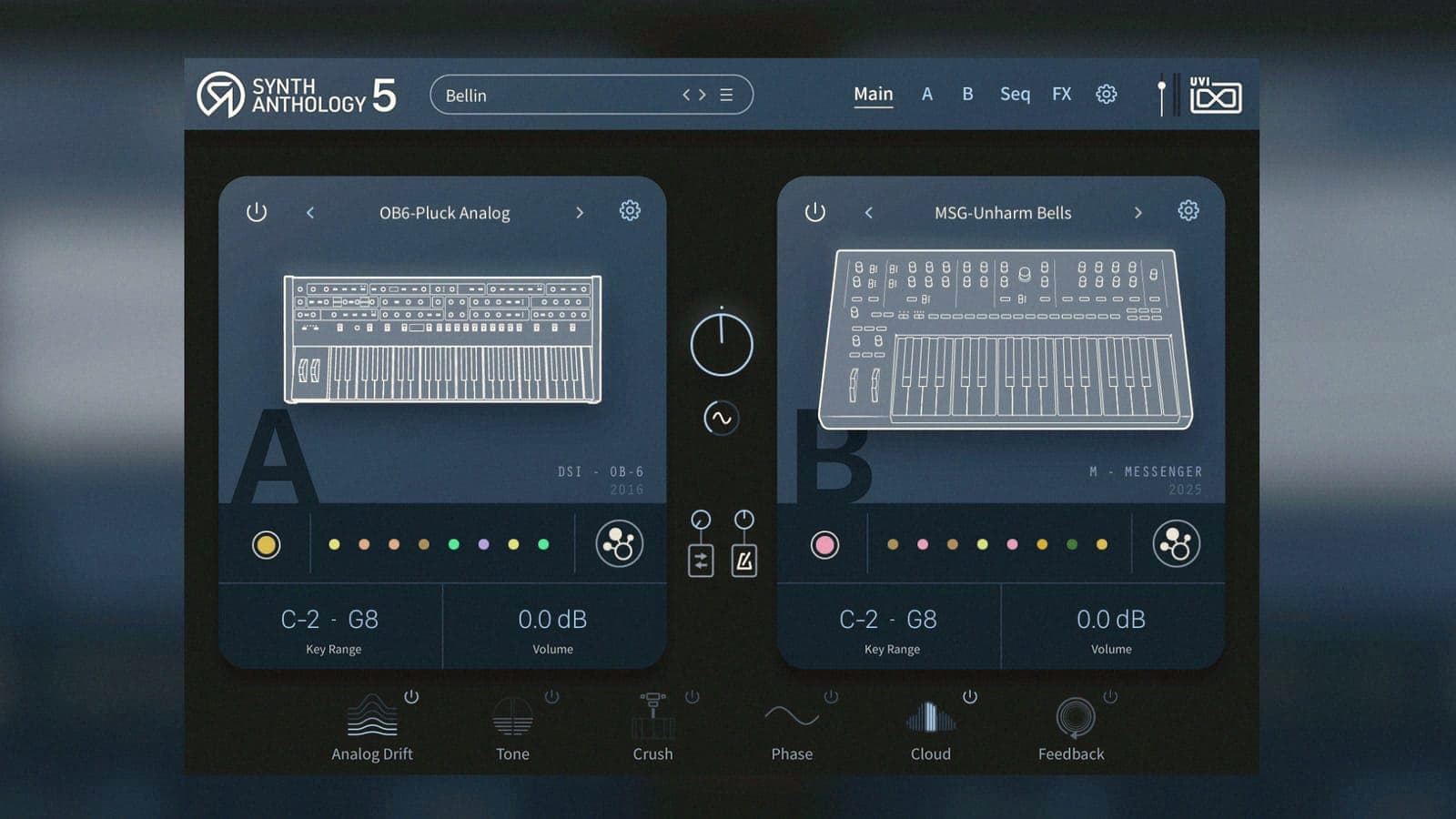Click the sine wave icon between layers

coord(721,419)
